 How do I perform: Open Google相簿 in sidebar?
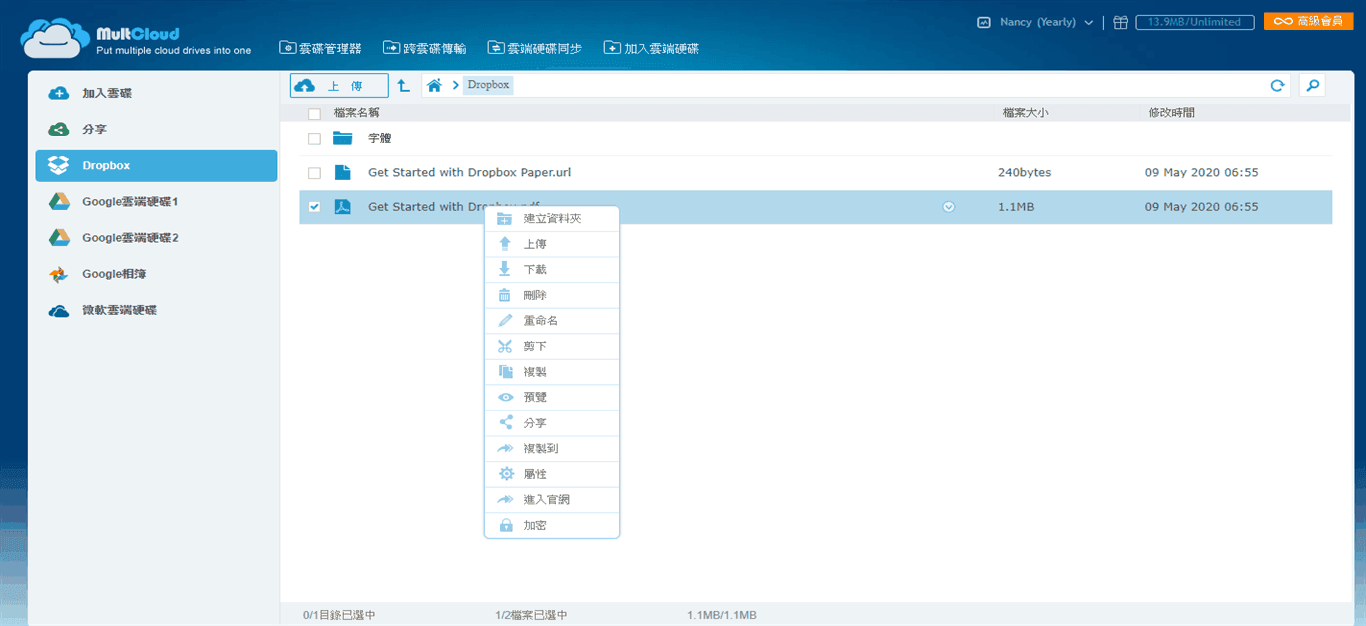coord(156,274)
